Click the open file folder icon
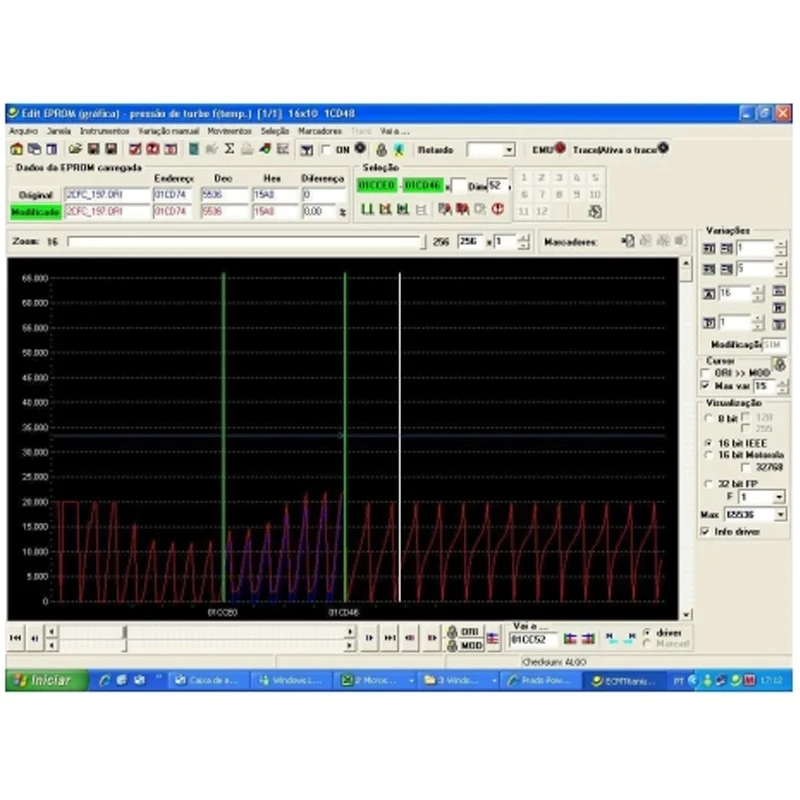Image resolution: width=800 pixels, height=800 pixels. click(x=75, y=149)
